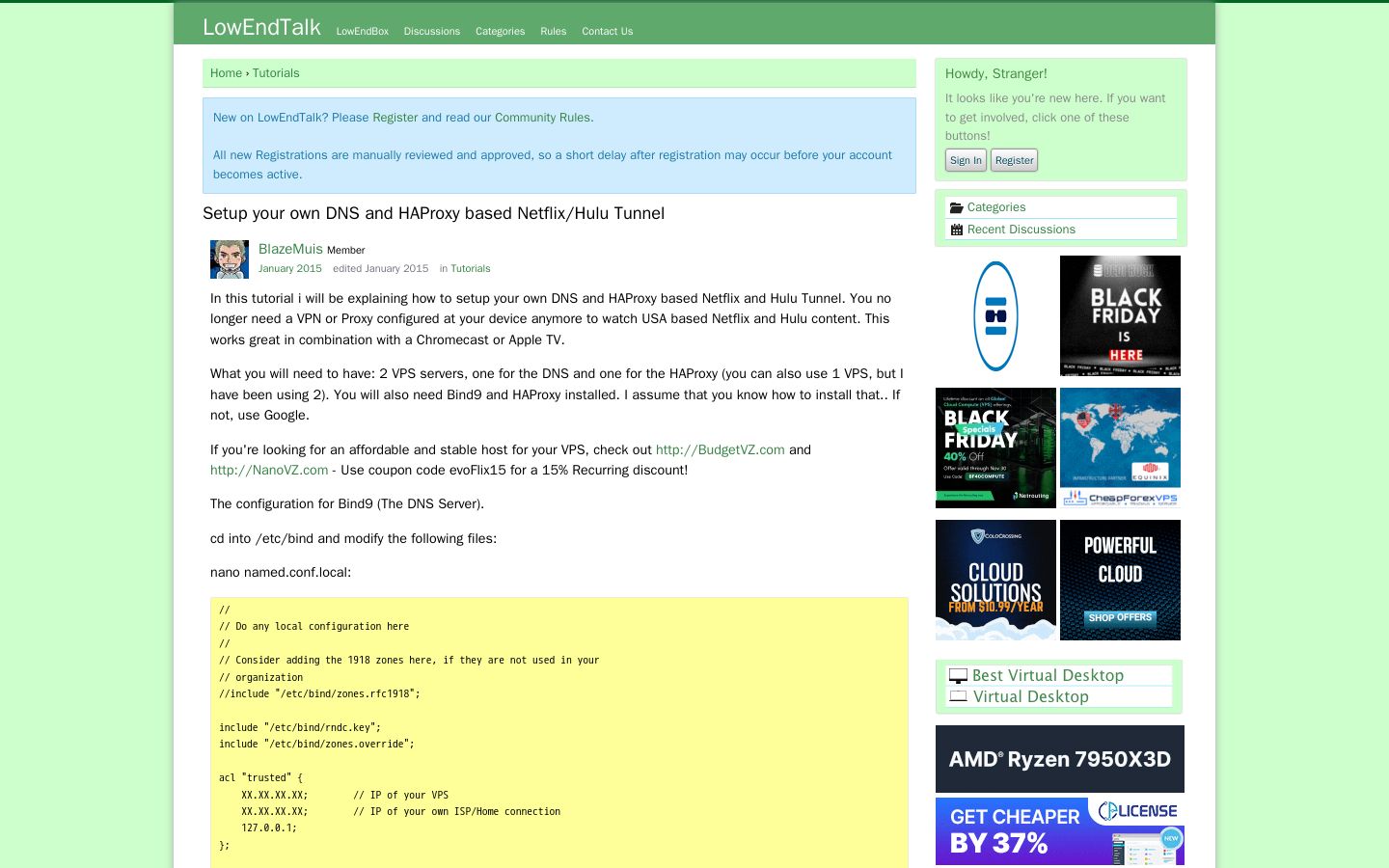Open the ColoCrossing Cloud Solutions ad
Viewport: 1389px width, 868px height.
pos(995,580)
